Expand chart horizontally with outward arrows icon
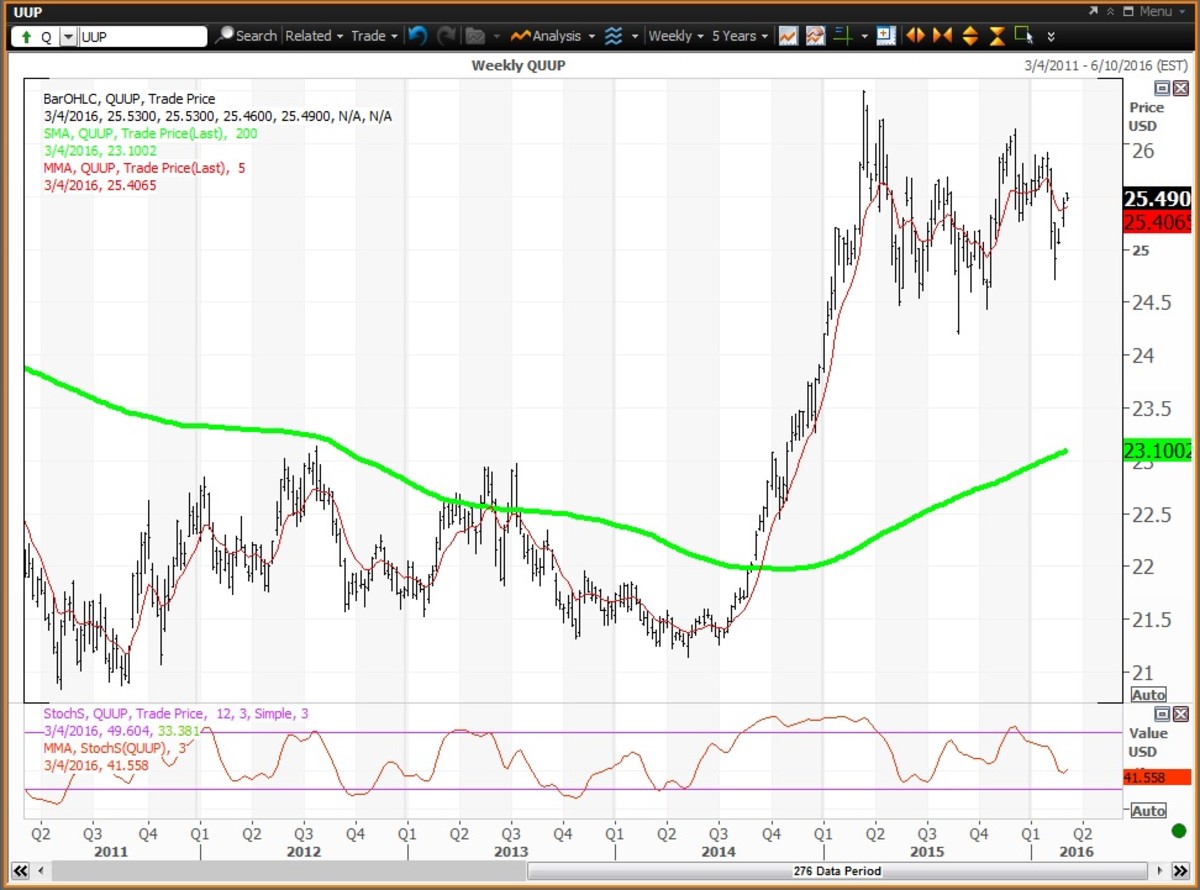Viewport: 1200px width, 890px height. point(915,36)
